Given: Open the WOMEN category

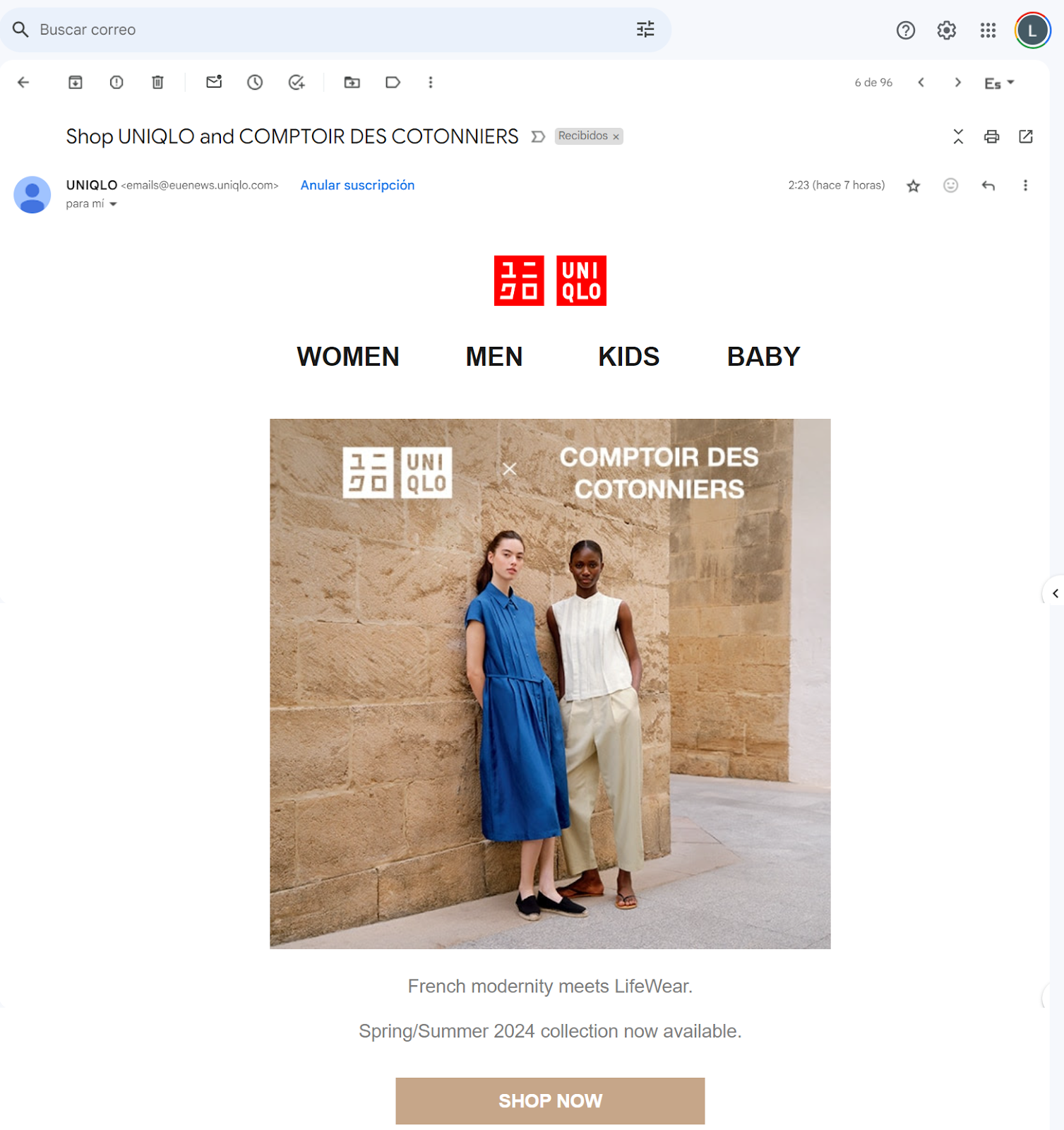Looking at the screenshot, I should point(348,357).
